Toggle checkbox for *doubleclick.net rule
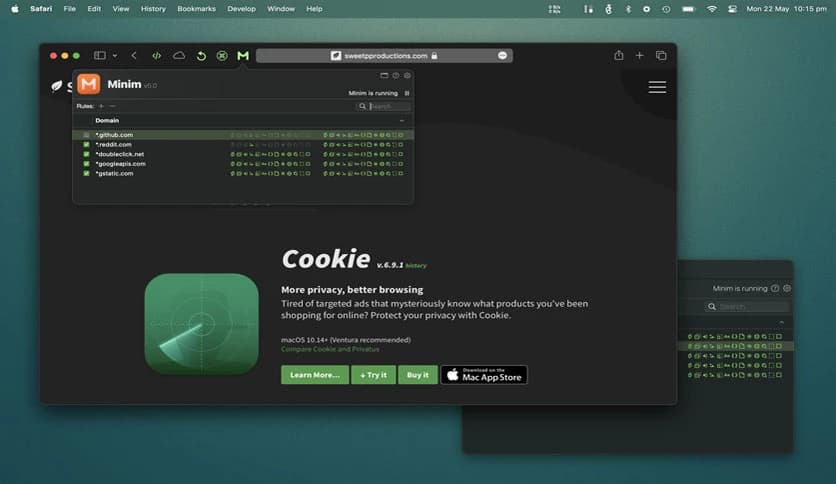Viewport: 836px width, 484px height. pos(86,154)
